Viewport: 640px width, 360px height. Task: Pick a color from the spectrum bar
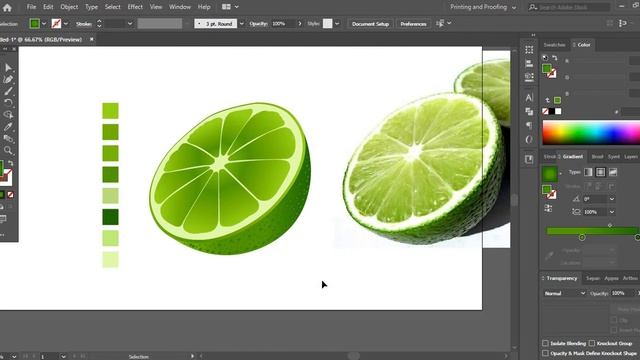pyautogui.click(x=591, y=133)
